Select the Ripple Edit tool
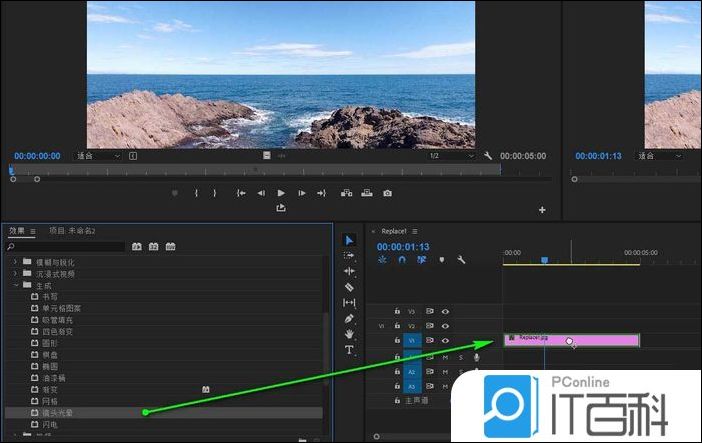Screen dimensions: 702x443 [349, 271]
